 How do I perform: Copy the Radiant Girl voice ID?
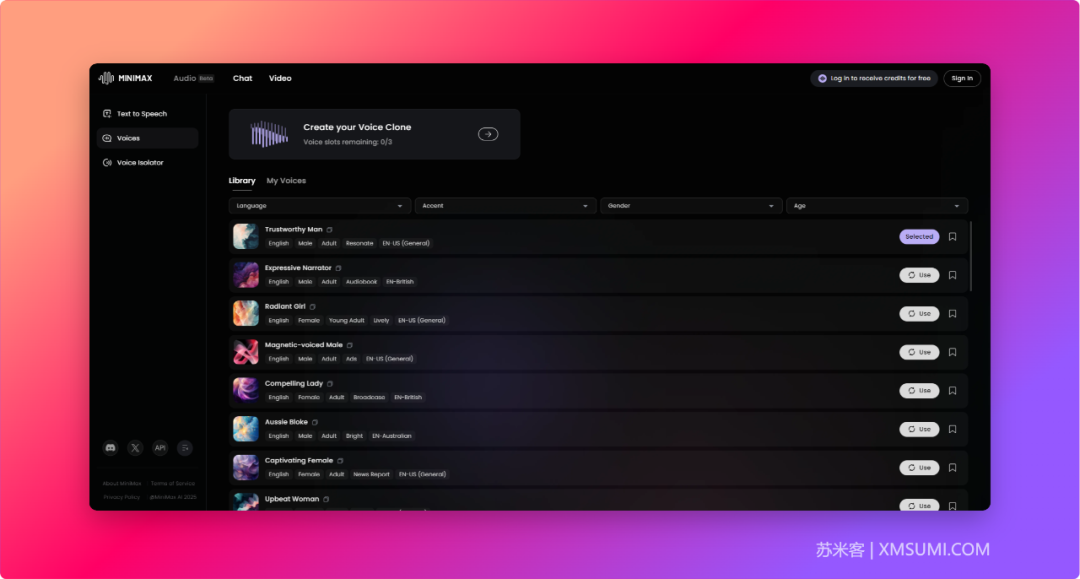[312, 307]
